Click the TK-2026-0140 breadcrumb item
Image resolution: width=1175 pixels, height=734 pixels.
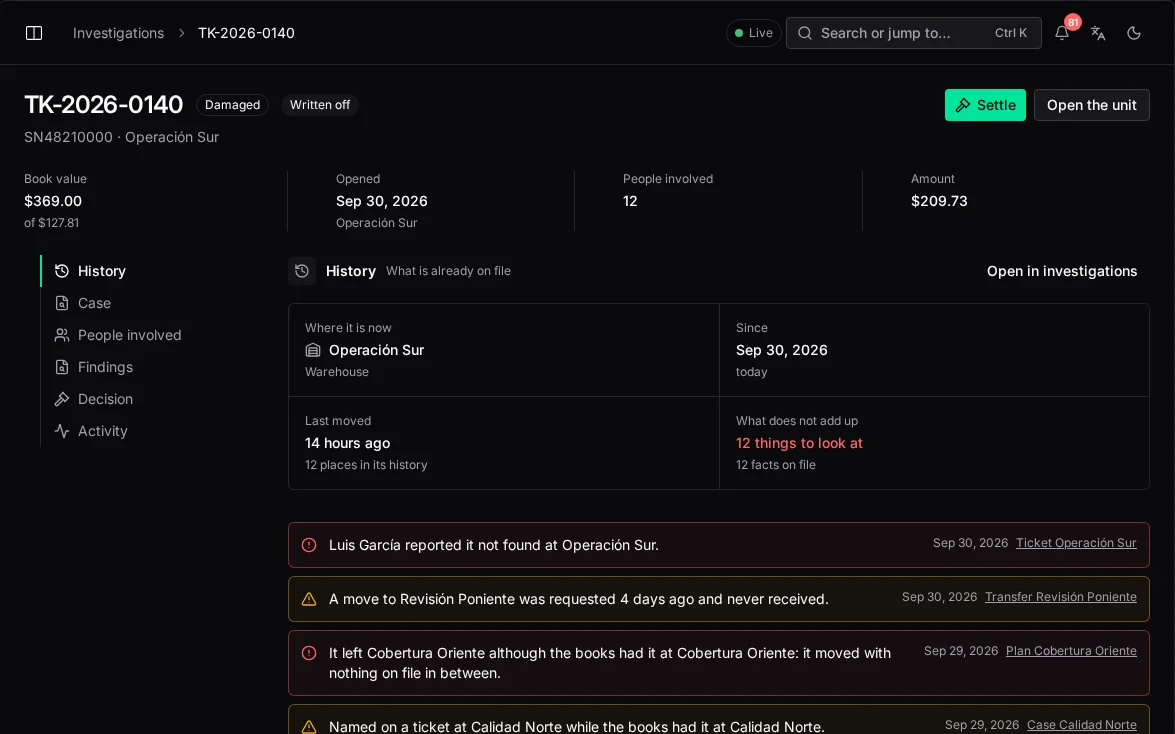tap(247, 33)
